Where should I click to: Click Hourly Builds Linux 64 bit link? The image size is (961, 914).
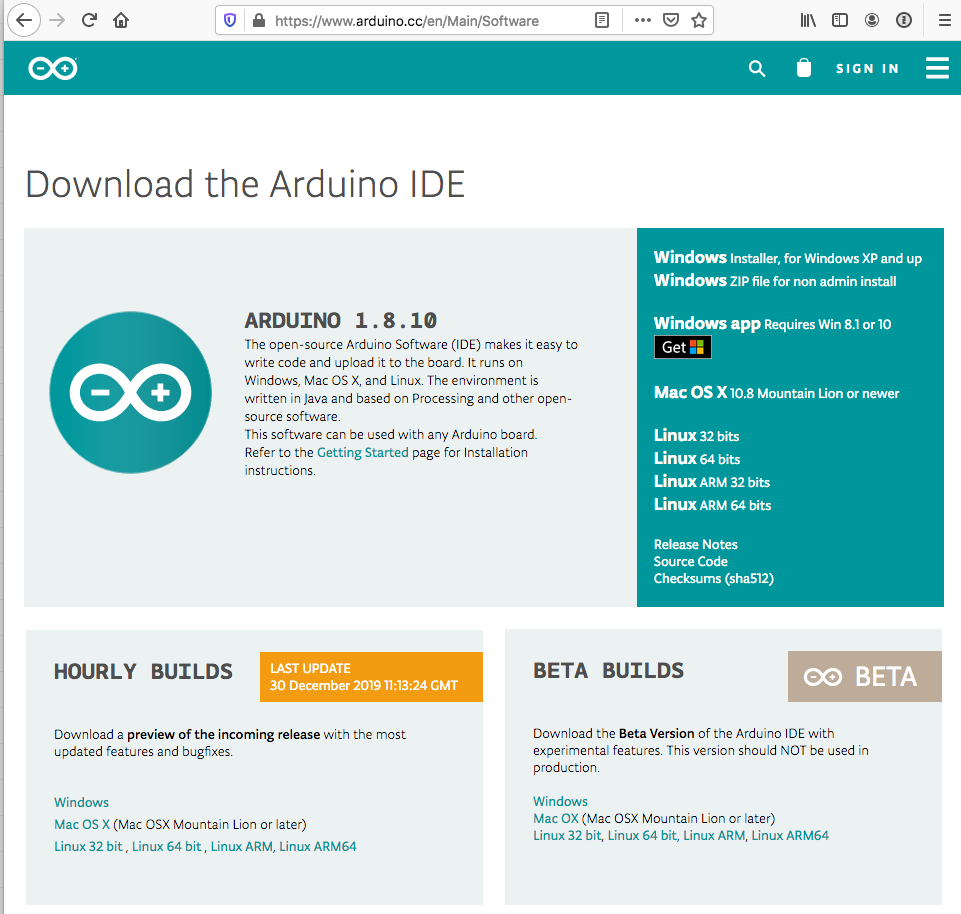coord(167,847)
